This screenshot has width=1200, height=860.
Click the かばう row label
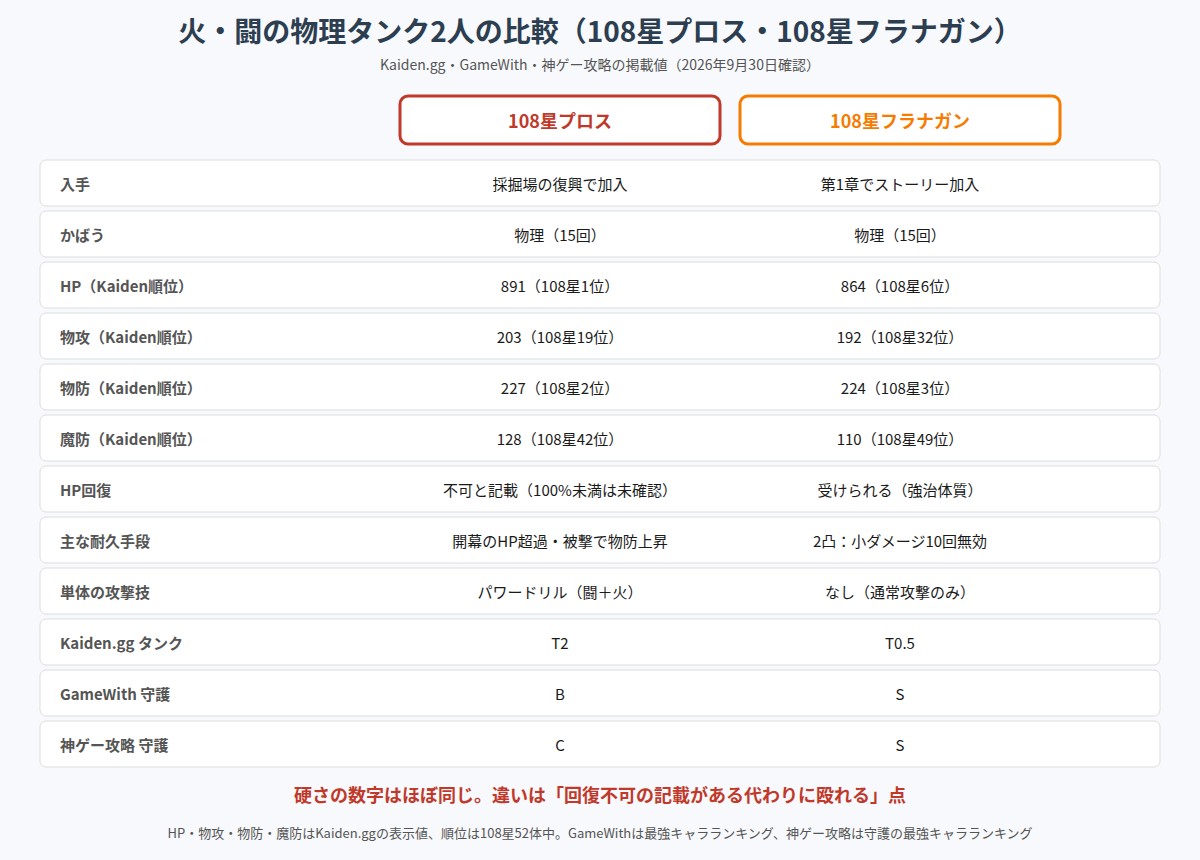82,236
